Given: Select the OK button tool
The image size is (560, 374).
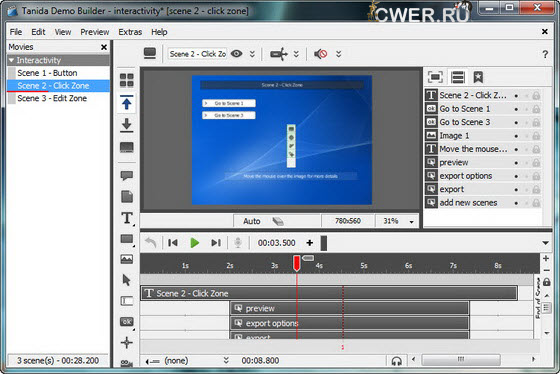Looking at the screenshot, I should [127, 322].
